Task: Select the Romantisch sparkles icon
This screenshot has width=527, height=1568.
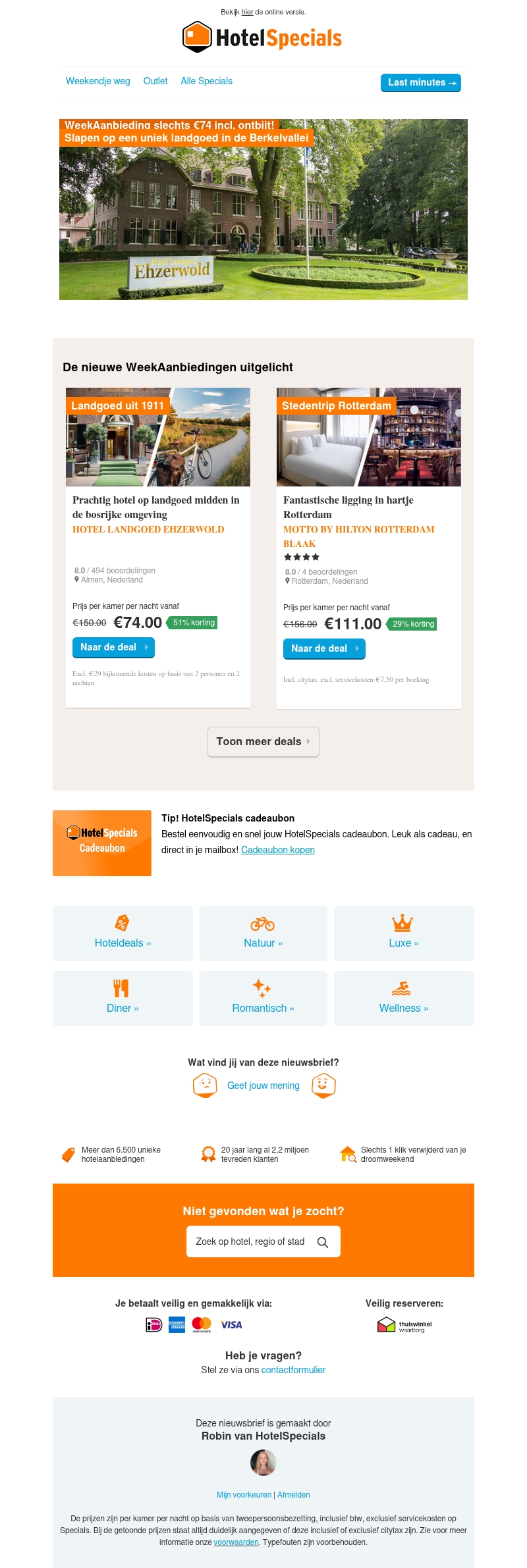Action: coord(262,988)
